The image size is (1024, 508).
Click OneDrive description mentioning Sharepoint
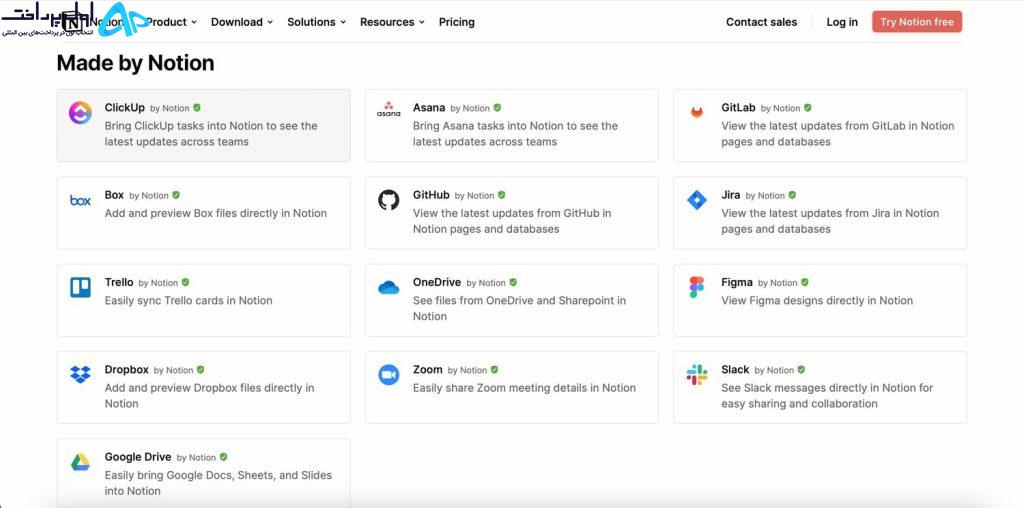(519, 308)
